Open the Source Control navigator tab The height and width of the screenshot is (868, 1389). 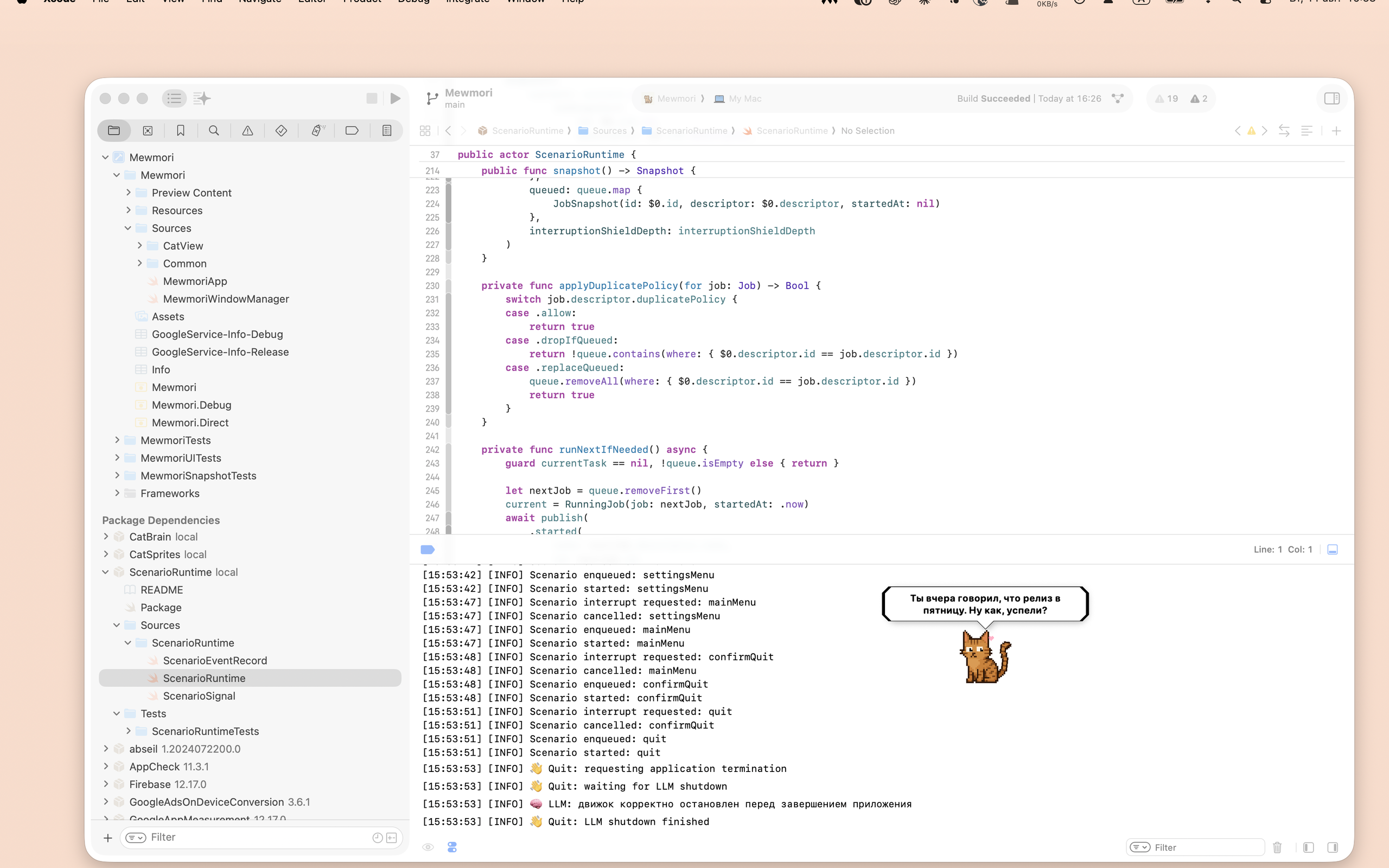pos(148,131)
